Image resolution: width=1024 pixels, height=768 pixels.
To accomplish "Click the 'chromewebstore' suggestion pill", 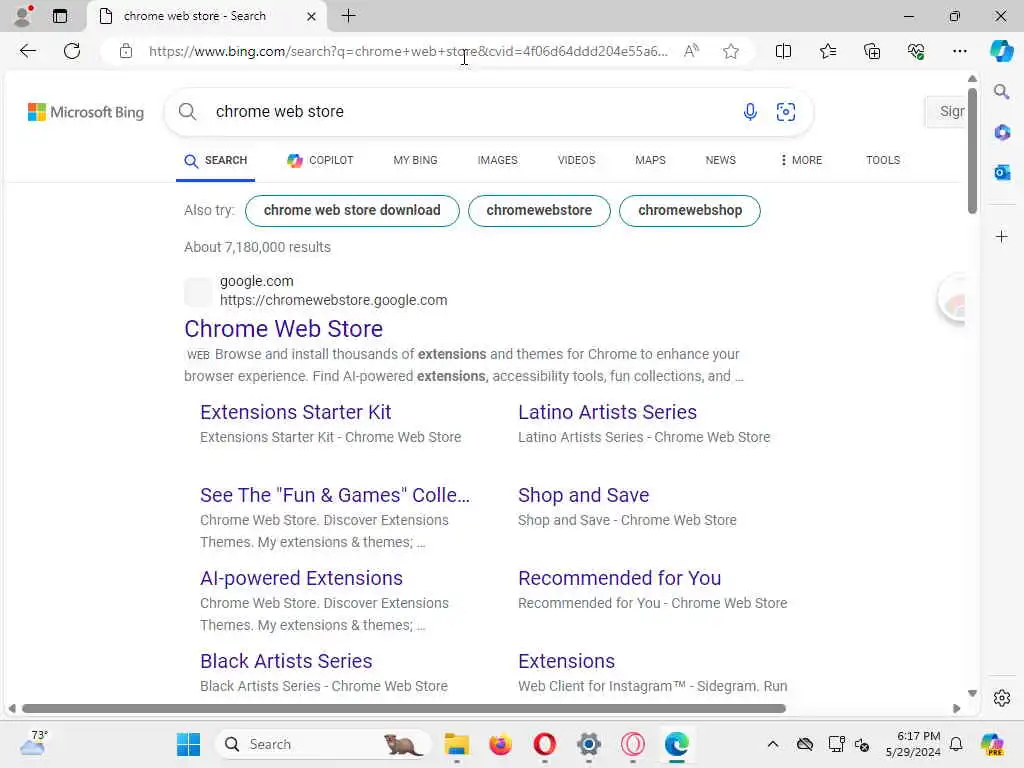I will (539, 210).
